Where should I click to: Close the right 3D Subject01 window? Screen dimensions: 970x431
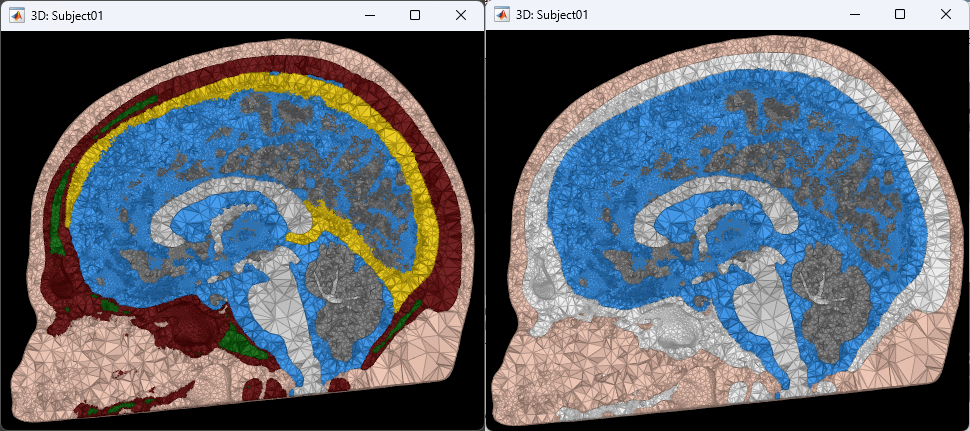945,14
